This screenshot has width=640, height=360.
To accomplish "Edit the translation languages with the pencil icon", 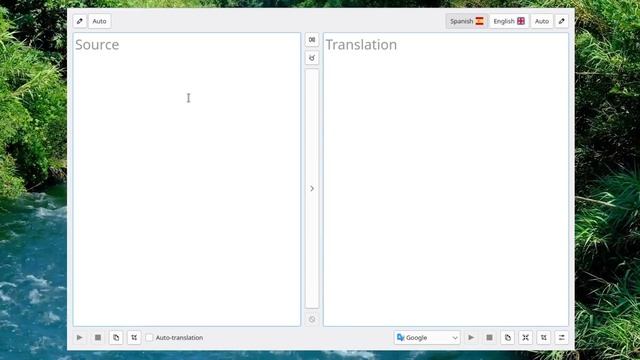I will [562, 21].
